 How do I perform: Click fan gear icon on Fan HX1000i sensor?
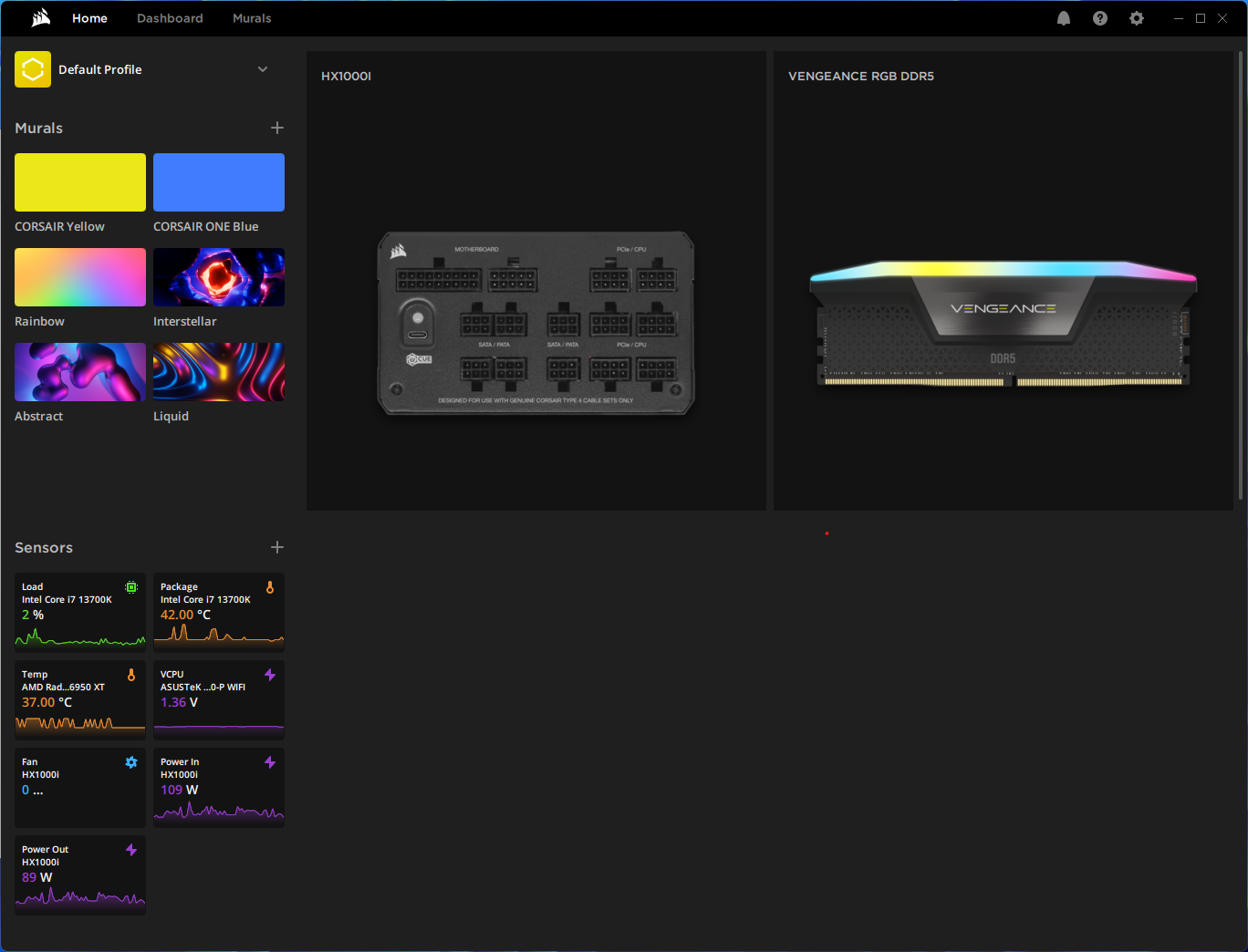tap(131, 762)
